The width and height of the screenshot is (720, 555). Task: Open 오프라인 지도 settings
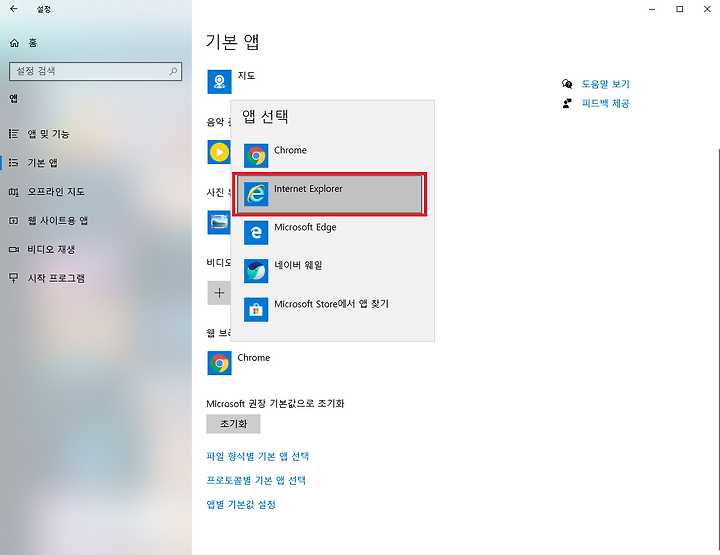(x=47, y=191)
